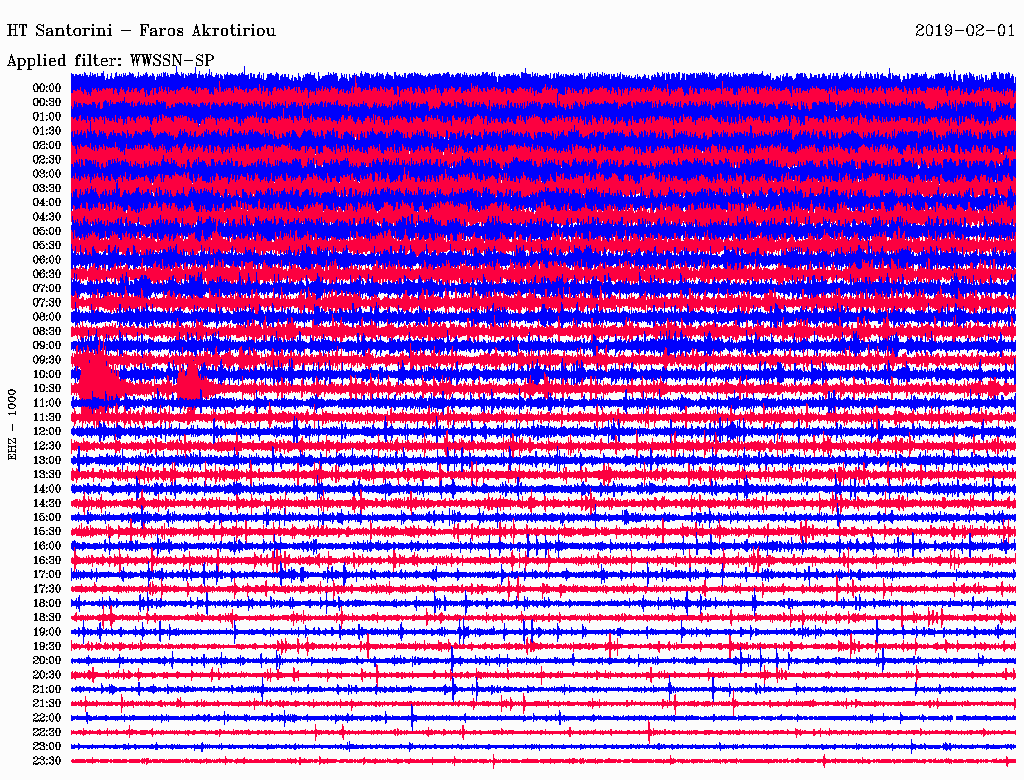Image resolution: width=1024 pixels, height=780 pixels.
Task: Click the blue seismogram trace on the 23:00 row
Action: (543, 747)
